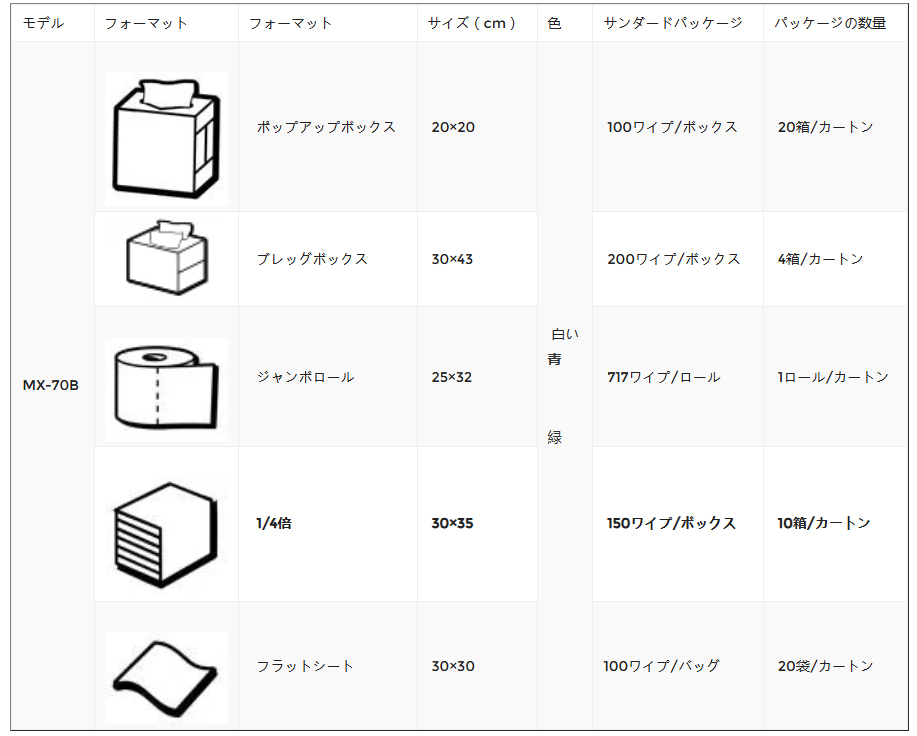This screenshot has width=917, height=736.
Task: Select the ポップアップボックス format text
Action: pos(326,127)
